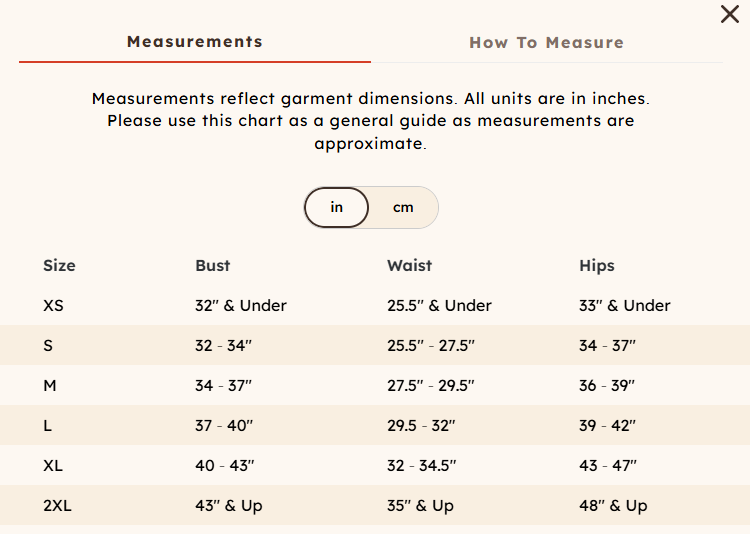This screenshot has width=750, height=534.
Task: Toggle units to cm
Action: (x=403, y=207)
